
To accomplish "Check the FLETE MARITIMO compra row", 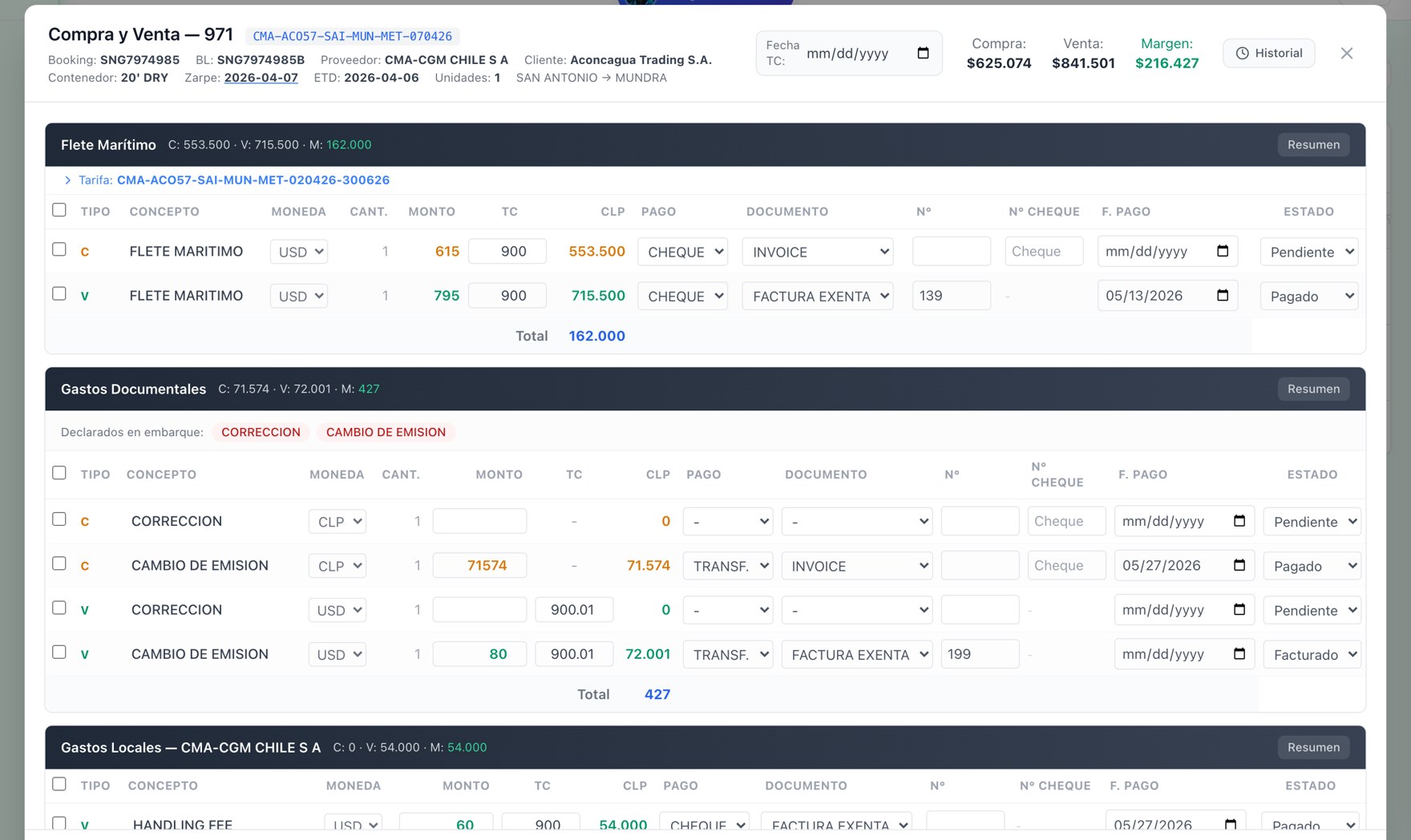I will coord(59,249).
